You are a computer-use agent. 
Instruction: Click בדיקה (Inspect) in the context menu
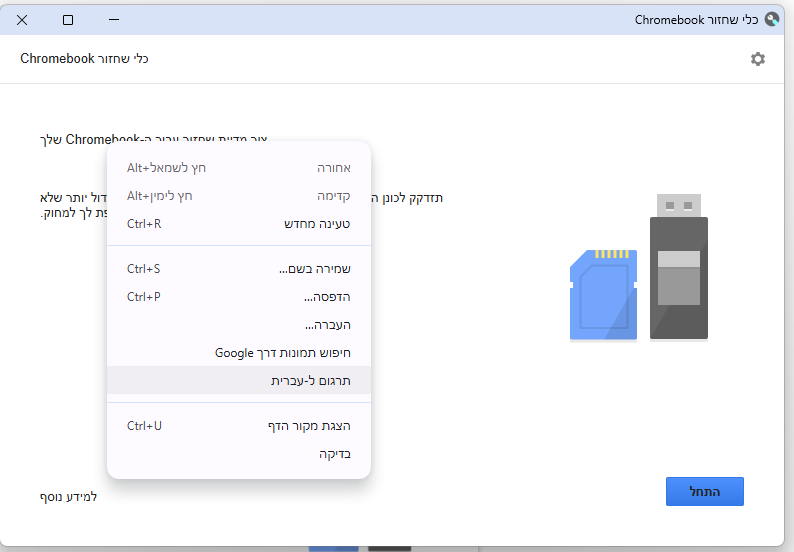(334, 454)
